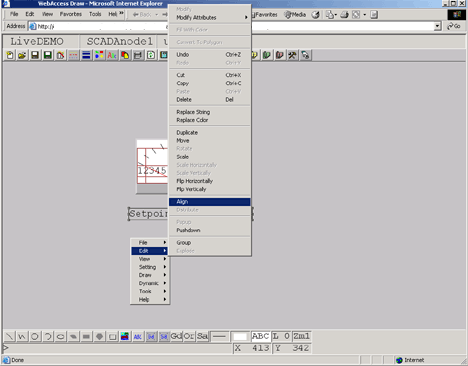
Task: Click the hammer tools icon in toolbar
Action: [x=292, y=55]
